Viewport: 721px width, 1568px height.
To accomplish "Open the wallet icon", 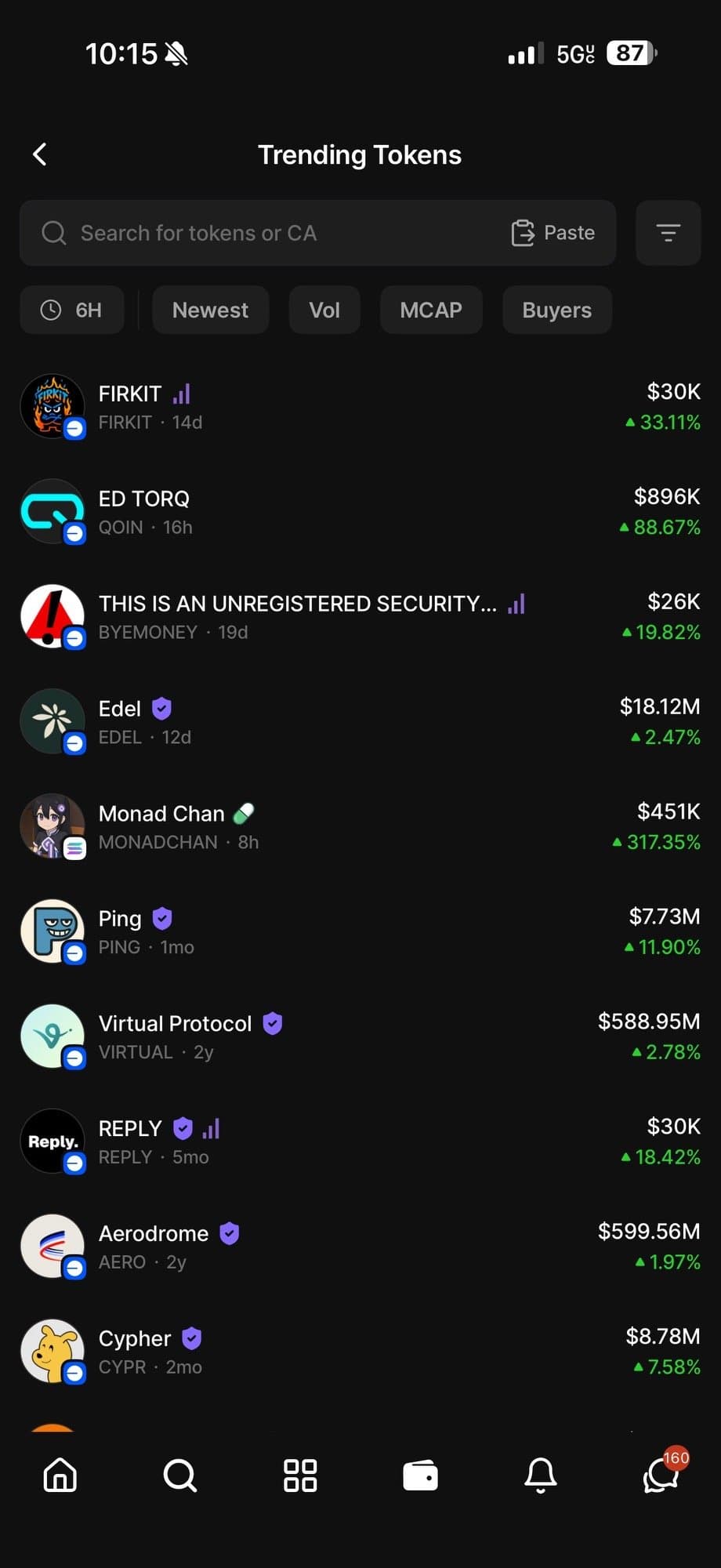I will [x=420, y=1475].
